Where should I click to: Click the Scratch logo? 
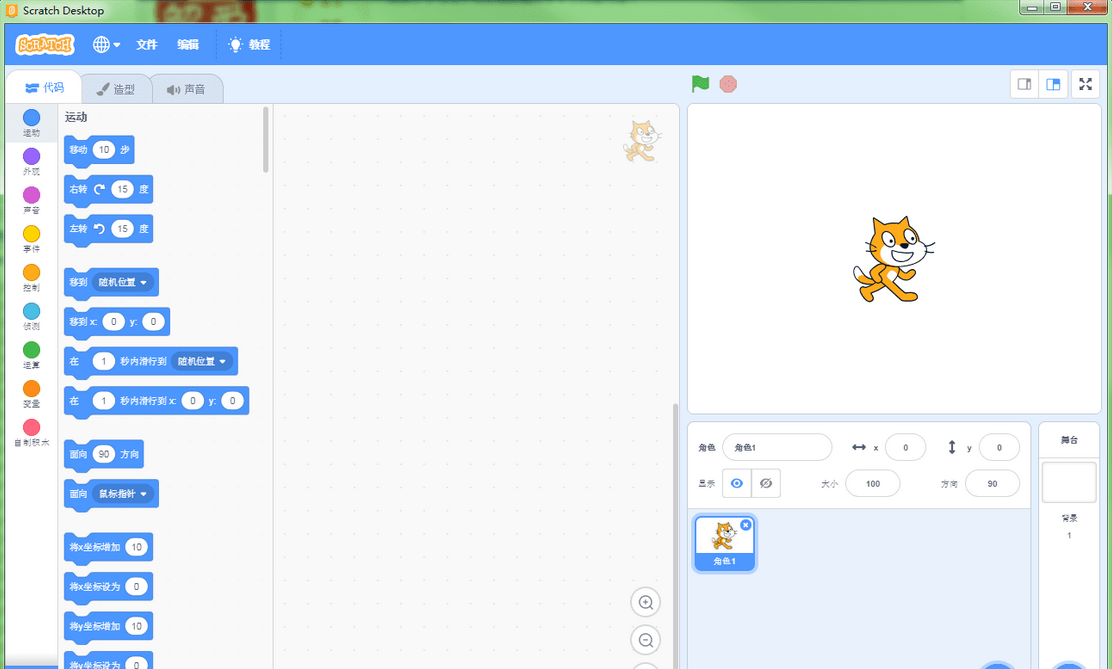[x=45, y=44]
